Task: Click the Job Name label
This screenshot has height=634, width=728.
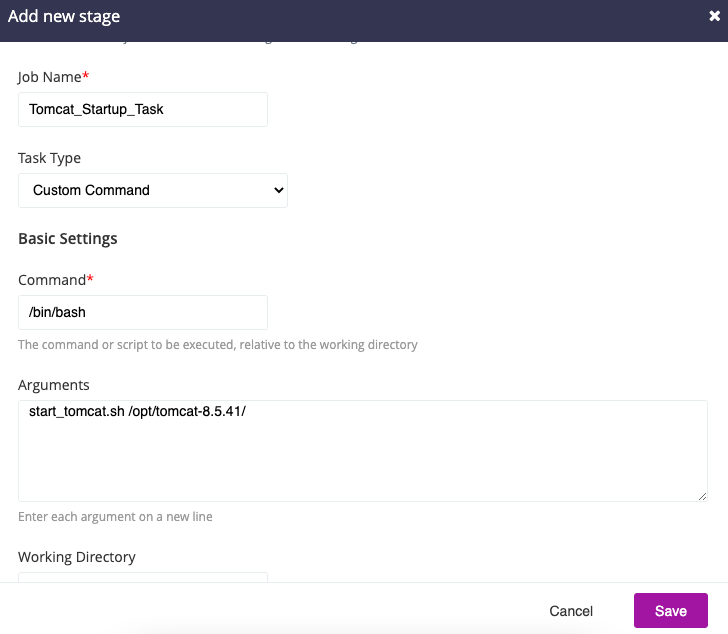Action: [52, 77]
